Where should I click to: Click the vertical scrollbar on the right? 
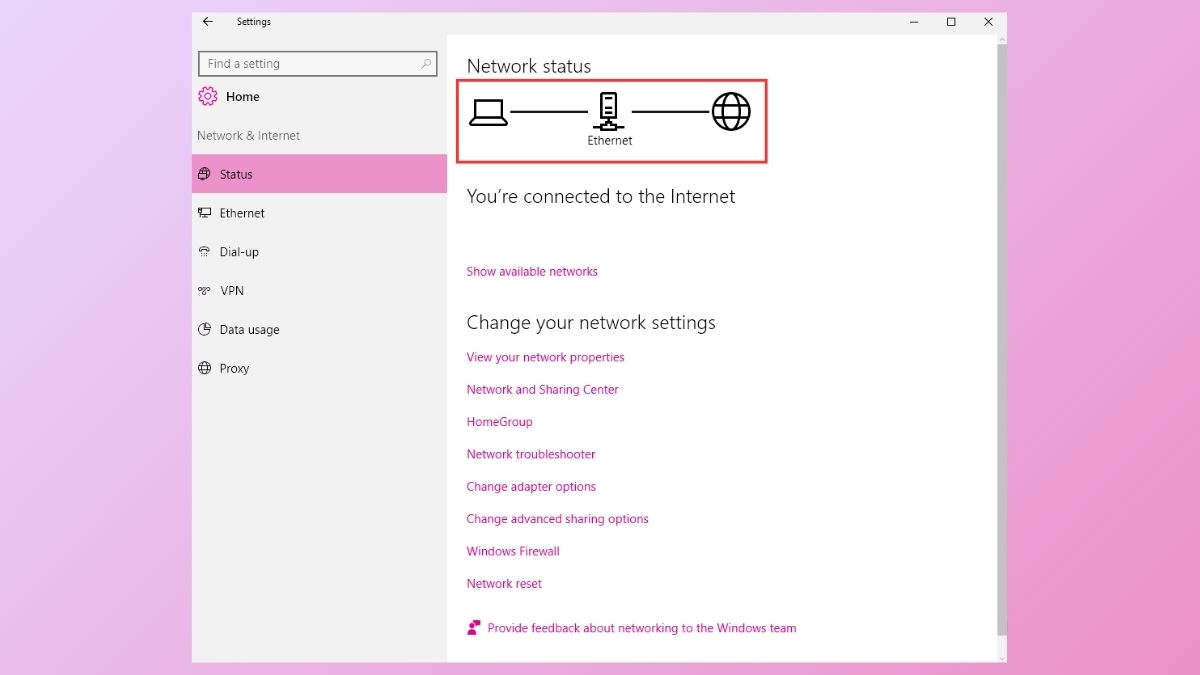pos(1002,340)
